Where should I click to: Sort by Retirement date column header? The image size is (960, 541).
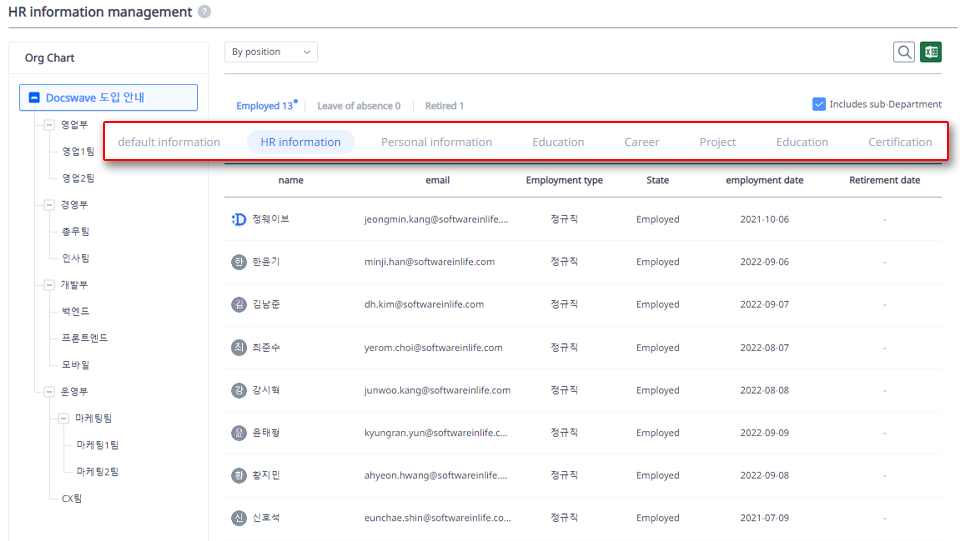884,180
